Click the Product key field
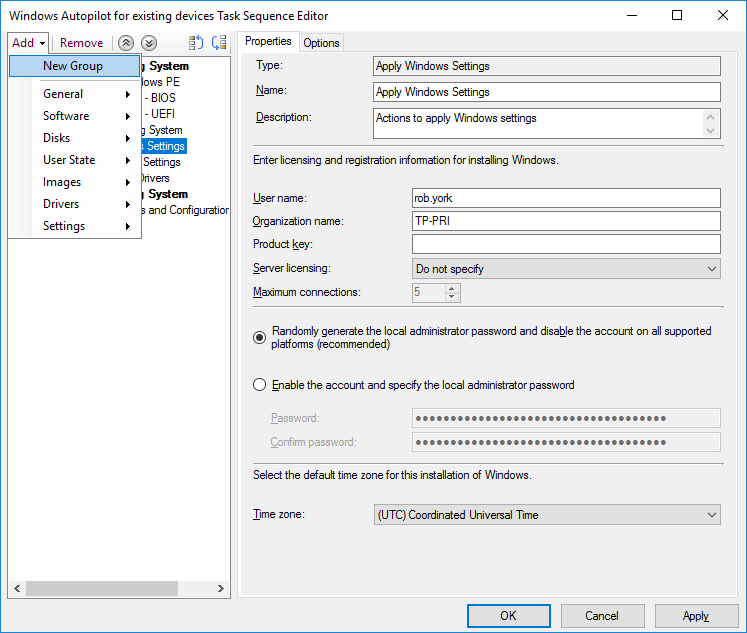 pyautogui.click(x=566, y=244)
